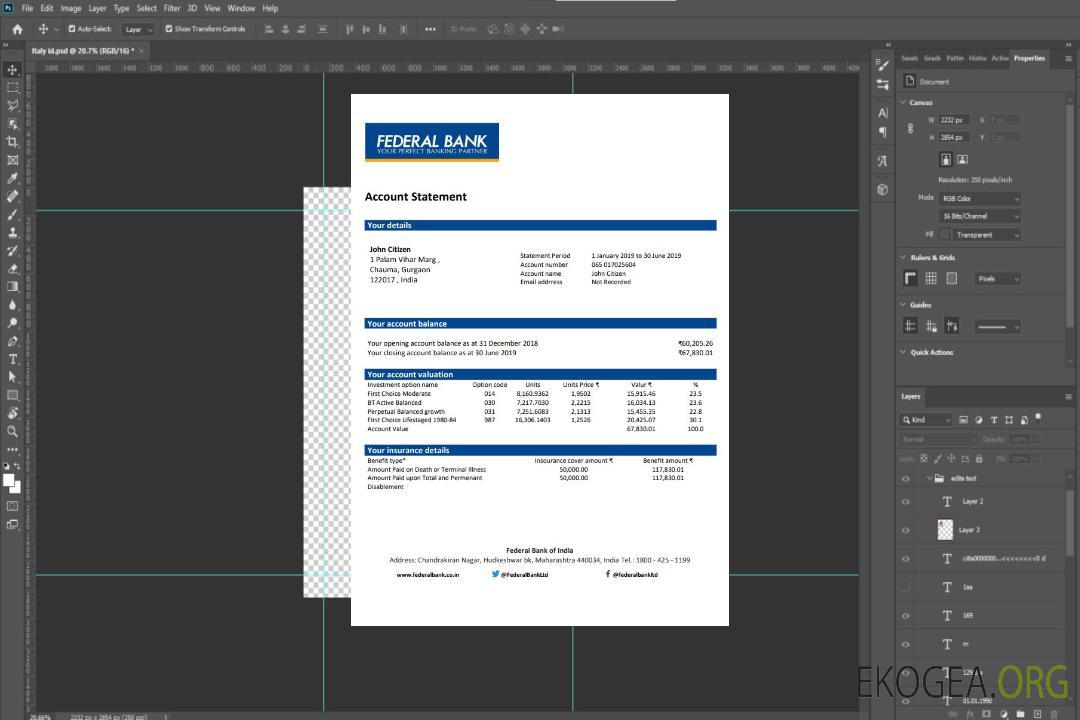The width and height of the screenshot is (1080, 720).
Task: Click the Home button in options bar
Action: click(x=17, y=29)
